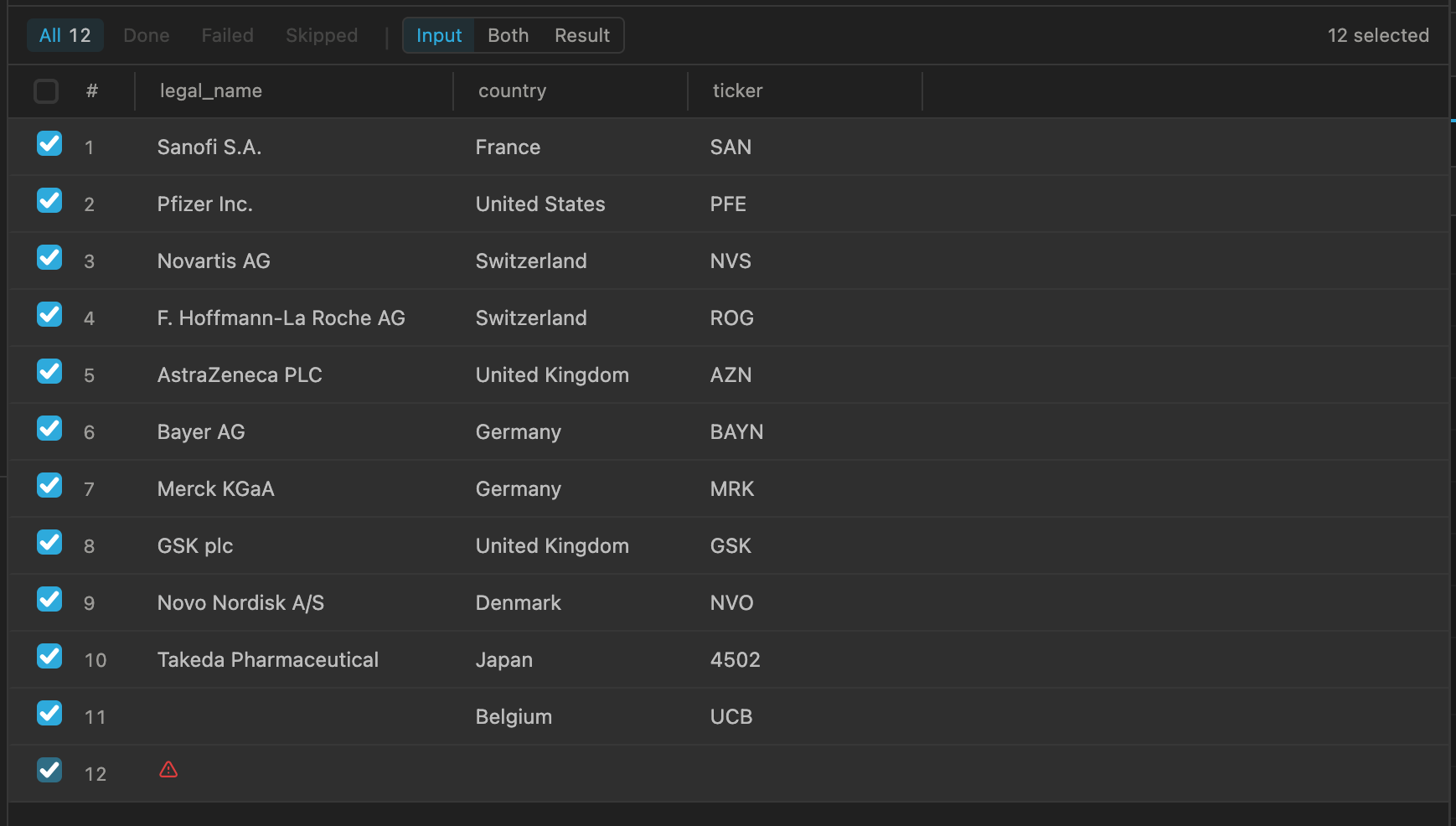
Task: Click the red warning icon in row 12
Action: coord(168,769)
